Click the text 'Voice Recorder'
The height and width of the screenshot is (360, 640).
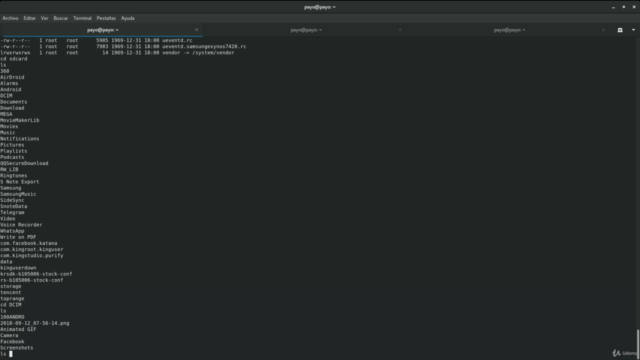click(21, 225)
